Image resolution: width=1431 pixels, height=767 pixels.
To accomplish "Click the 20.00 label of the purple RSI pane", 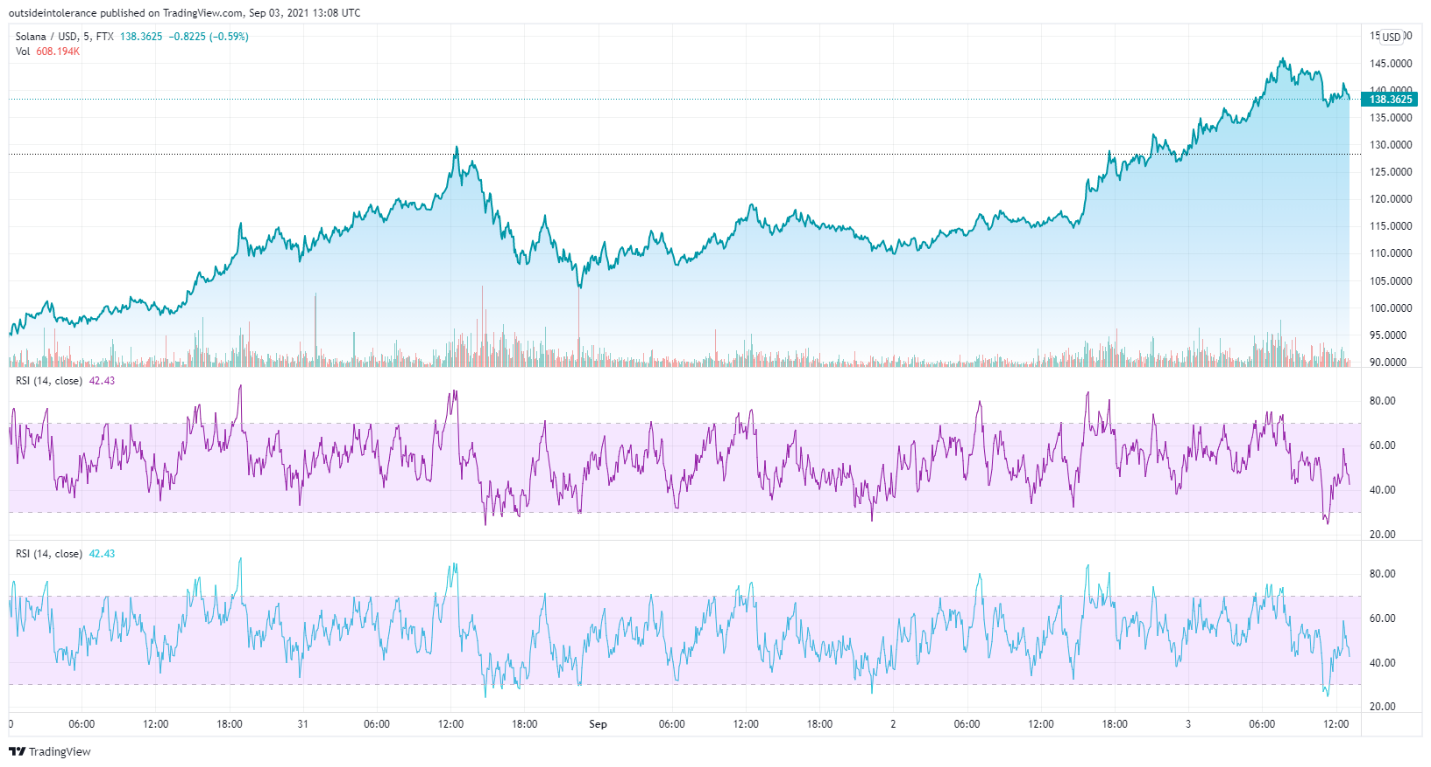I will (x=1382, y=534).
